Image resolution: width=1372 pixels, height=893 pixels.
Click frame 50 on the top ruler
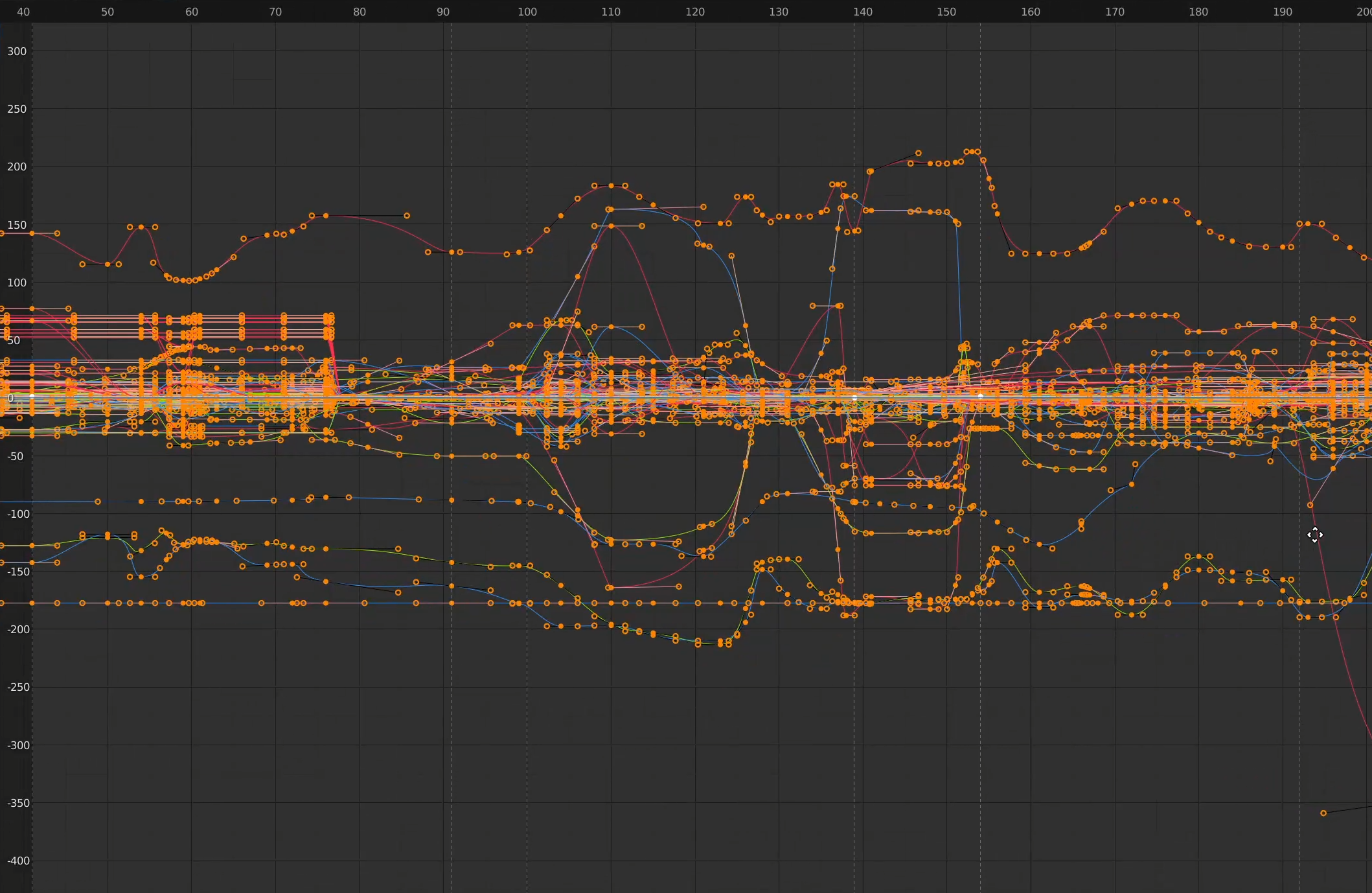(x=108, y=12)
